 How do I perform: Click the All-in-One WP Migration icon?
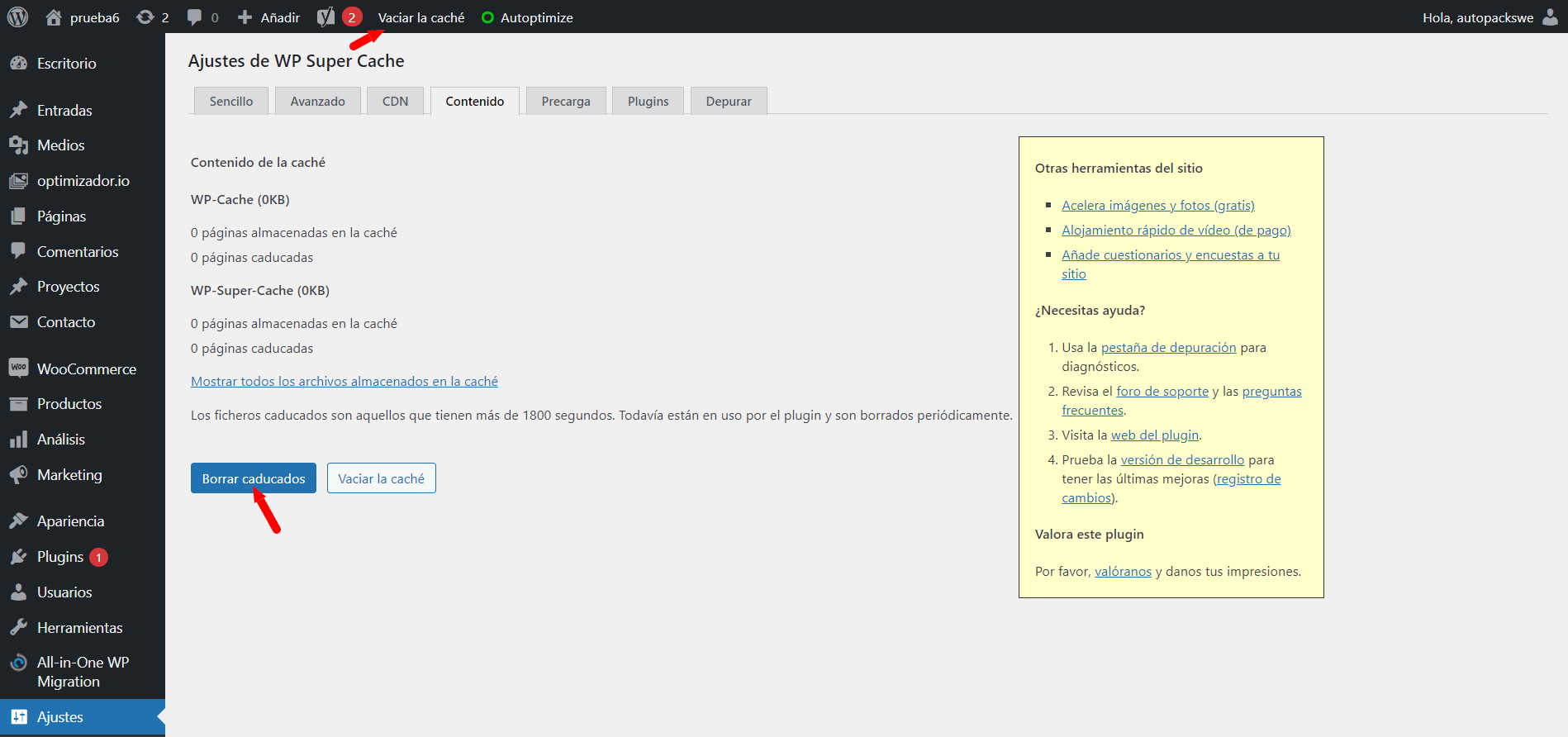point(19,663)
